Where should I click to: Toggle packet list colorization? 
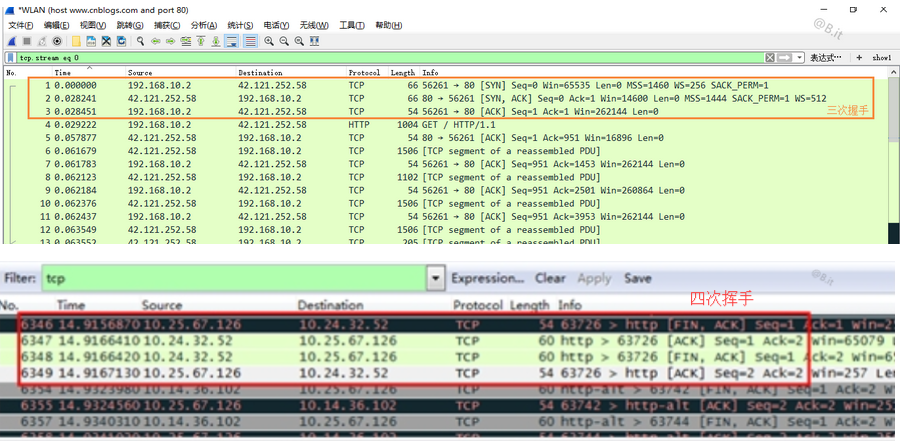point(249,41)
